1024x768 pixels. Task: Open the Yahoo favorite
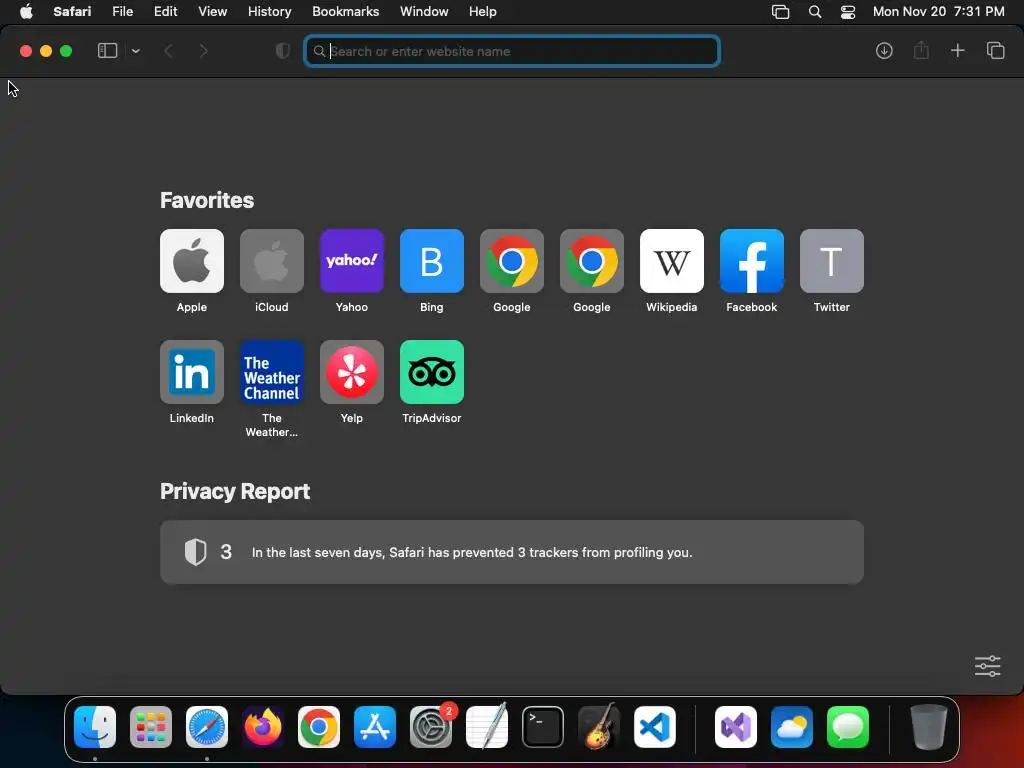(351, 261)
